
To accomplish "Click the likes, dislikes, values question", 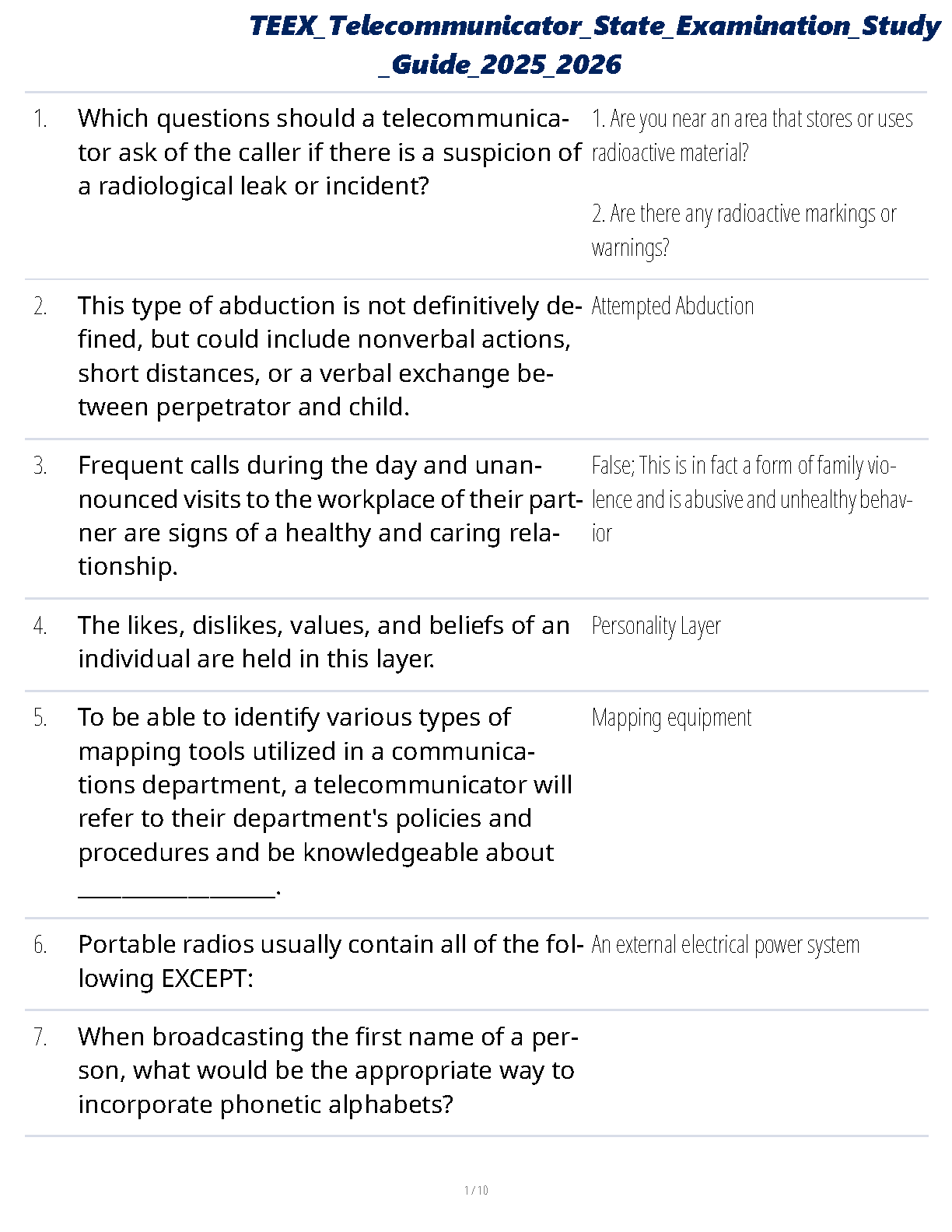I will click(324, 642).
